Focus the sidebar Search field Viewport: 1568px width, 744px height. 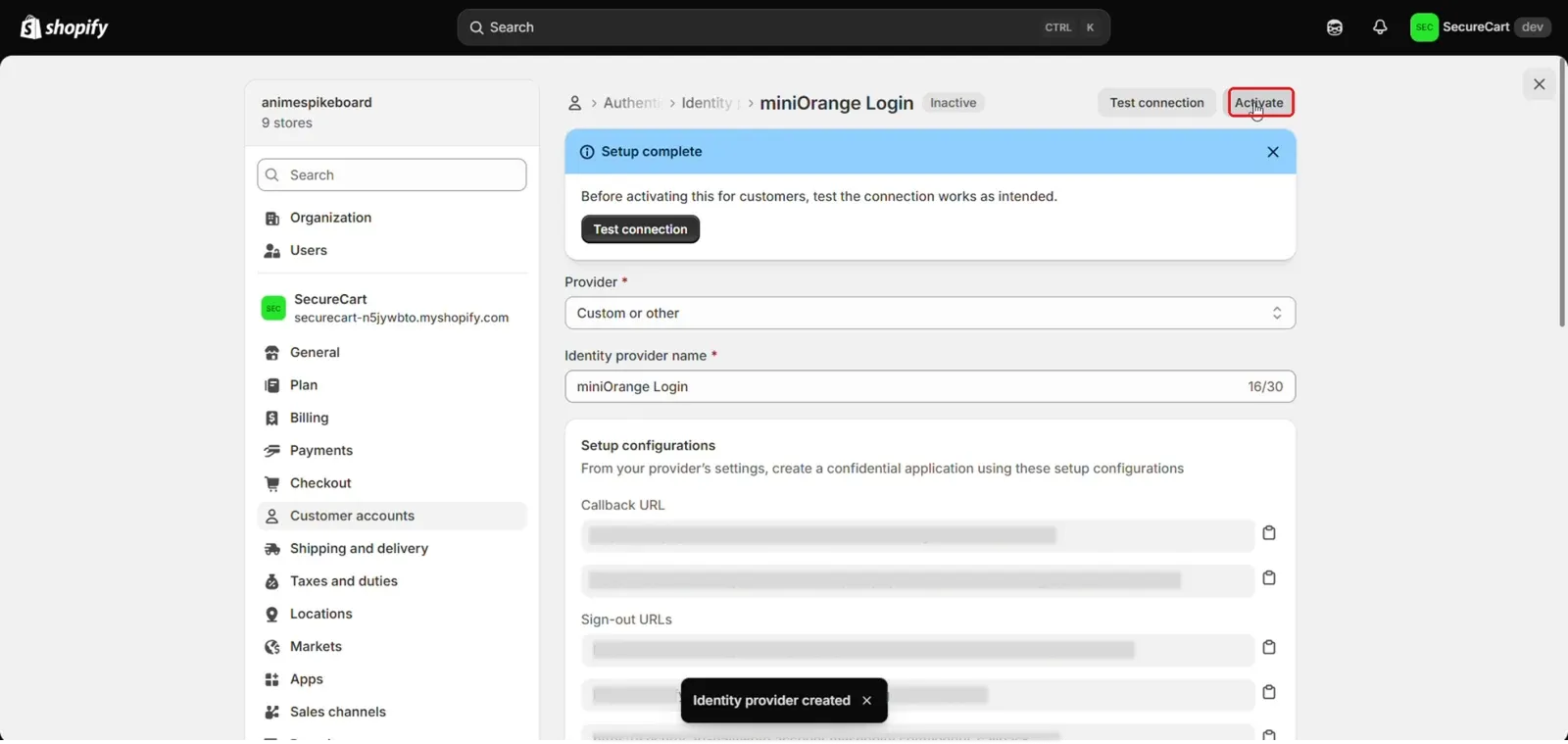(x=392, y=175)
